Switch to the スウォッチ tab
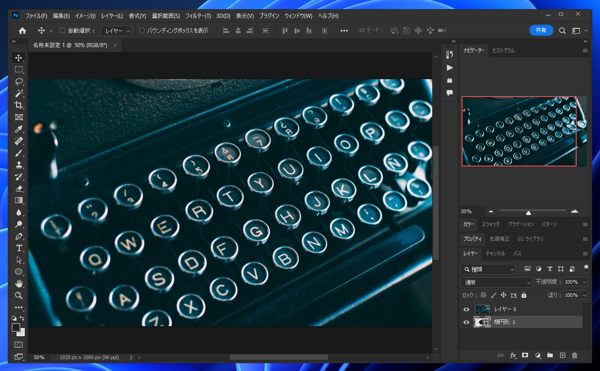 pos(491,225)
